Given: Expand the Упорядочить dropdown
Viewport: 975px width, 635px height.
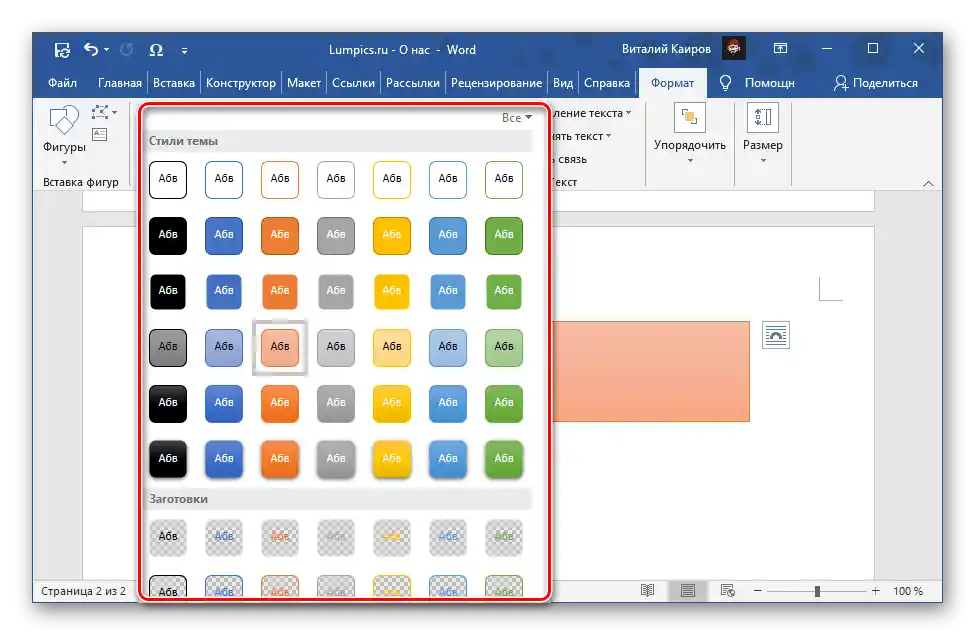Looking at the screenshot, I should coord(690,134).
